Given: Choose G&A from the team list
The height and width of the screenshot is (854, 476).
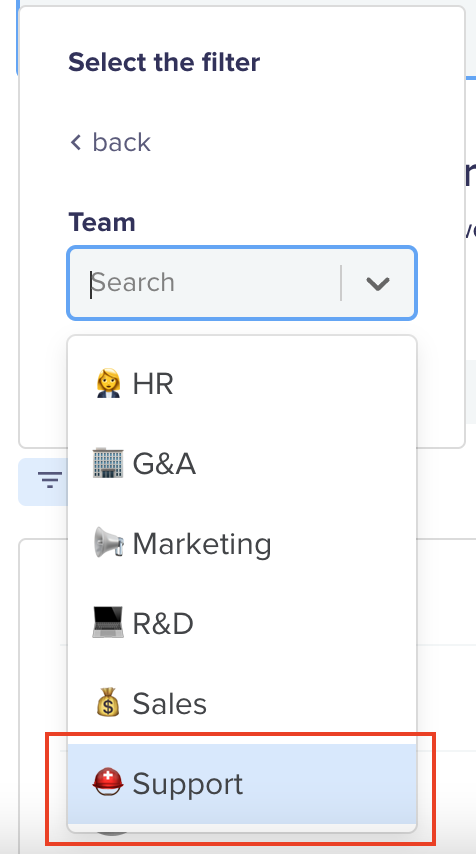Looking at the screenshot, I should 242,463.
